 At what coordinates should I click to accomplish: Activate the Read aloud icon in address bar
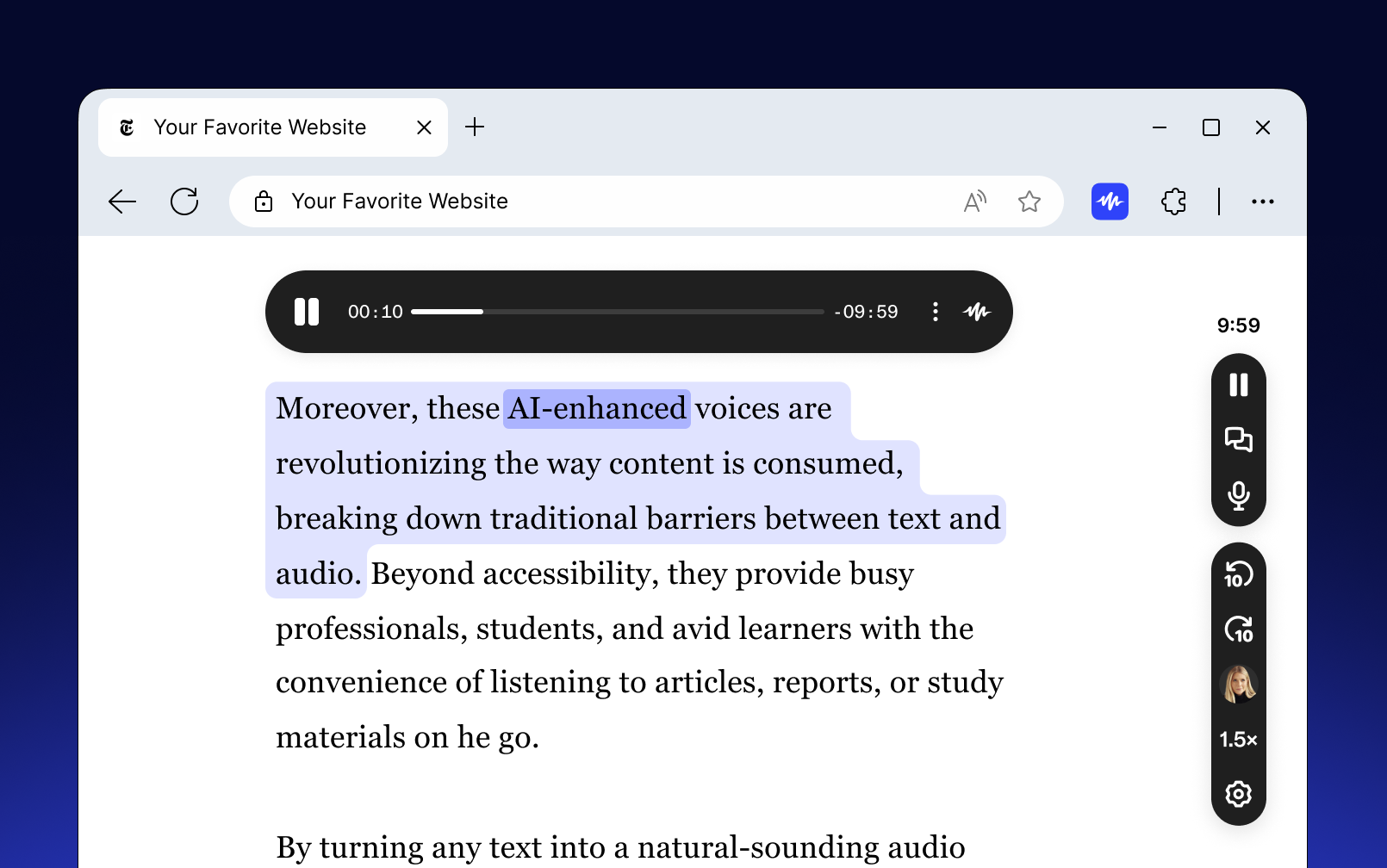pyautogui.click(x=974, y=201)
